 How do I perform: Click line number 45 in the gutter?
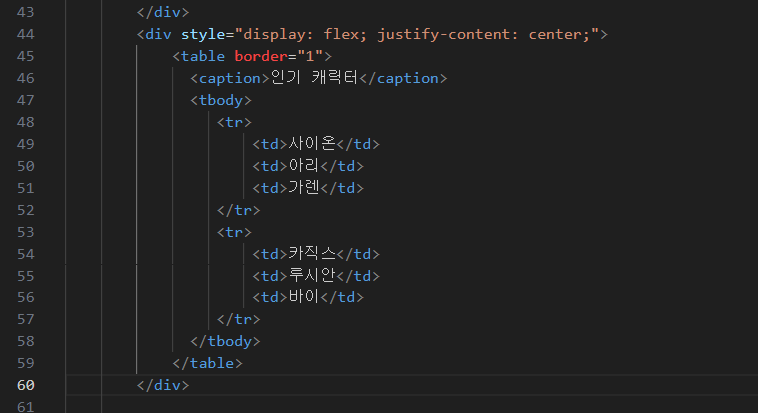[26, 56]
